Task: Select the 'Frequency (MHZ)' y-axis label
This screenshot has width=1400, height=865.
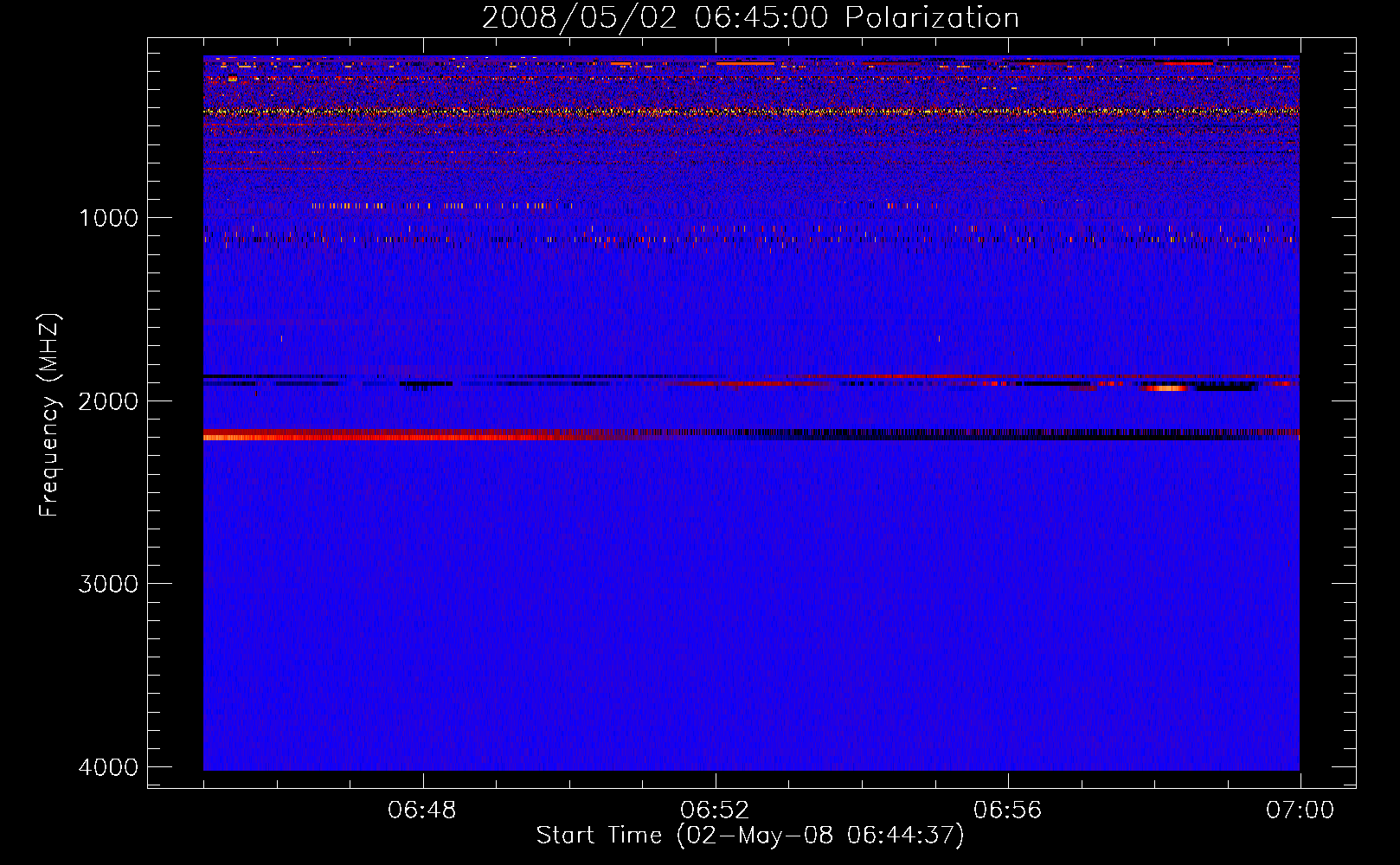Action: click(50, 415)
